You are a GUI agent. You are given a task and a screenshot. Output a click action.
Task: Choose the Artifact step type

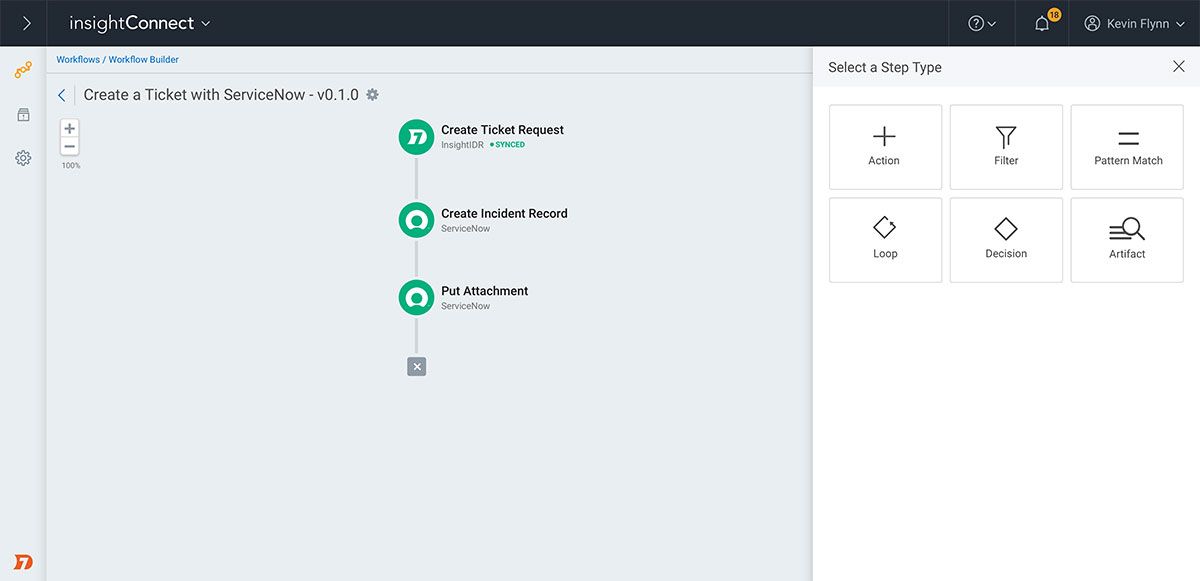(1127, 240)
